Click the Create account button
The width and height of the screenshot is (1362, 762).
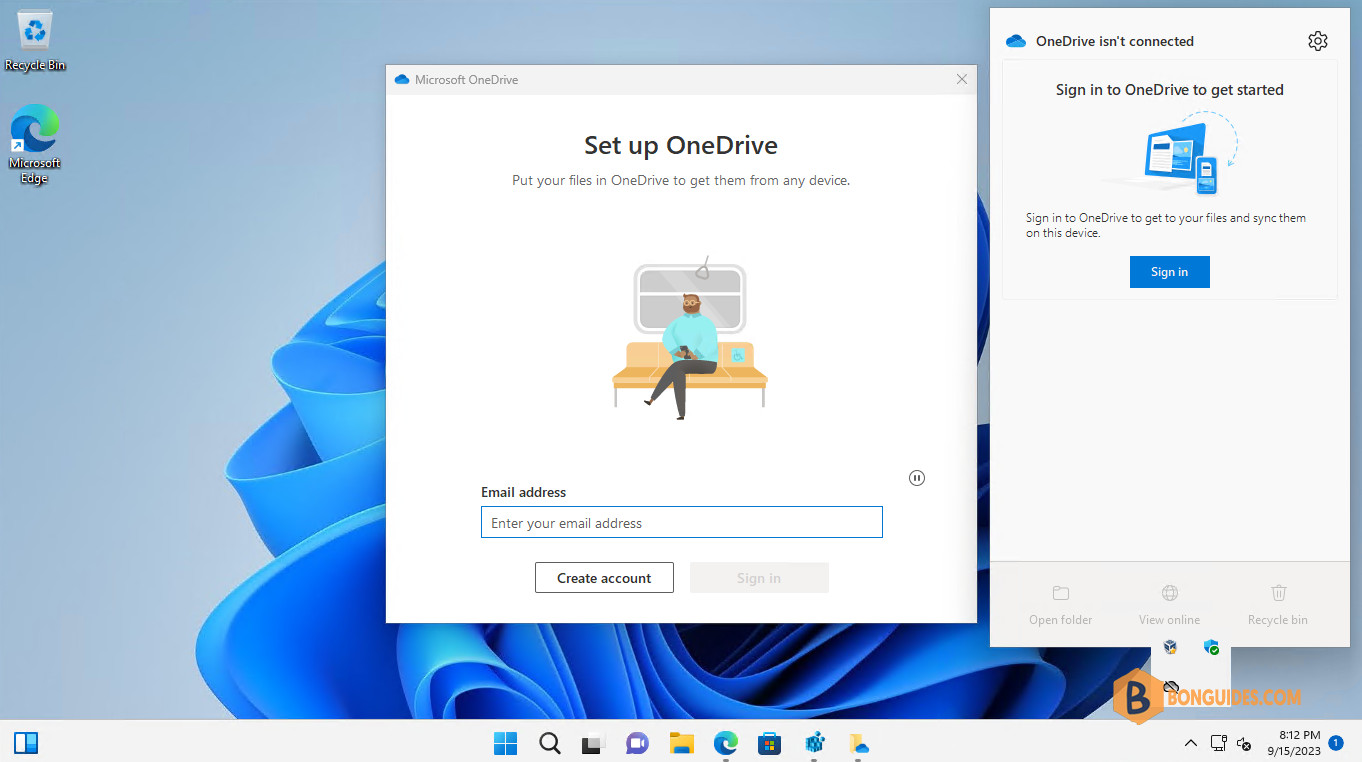(604, 578)
